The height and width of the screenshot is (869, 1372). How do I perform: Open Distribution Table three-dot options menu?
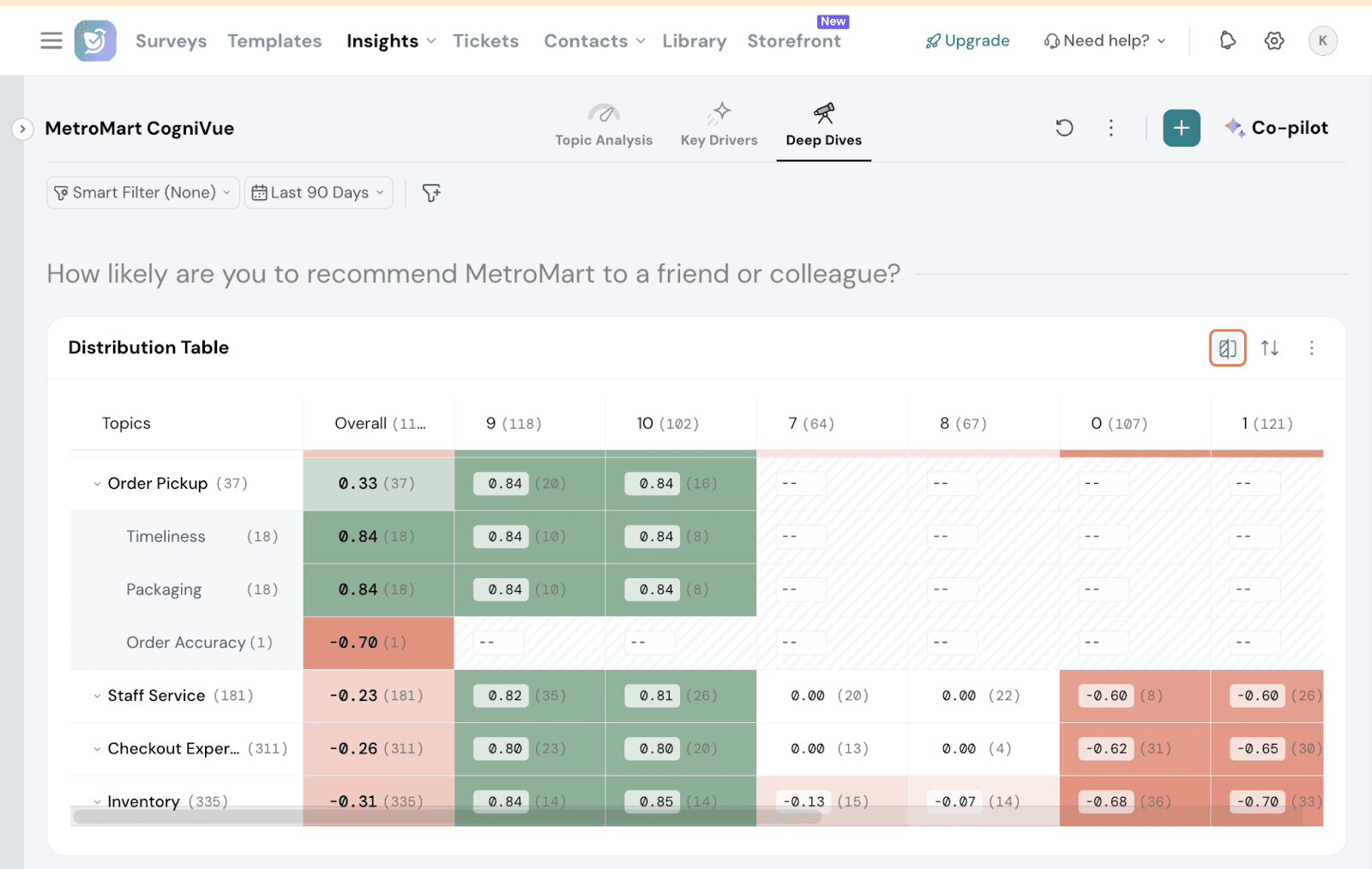click(x=1311, y=347)
